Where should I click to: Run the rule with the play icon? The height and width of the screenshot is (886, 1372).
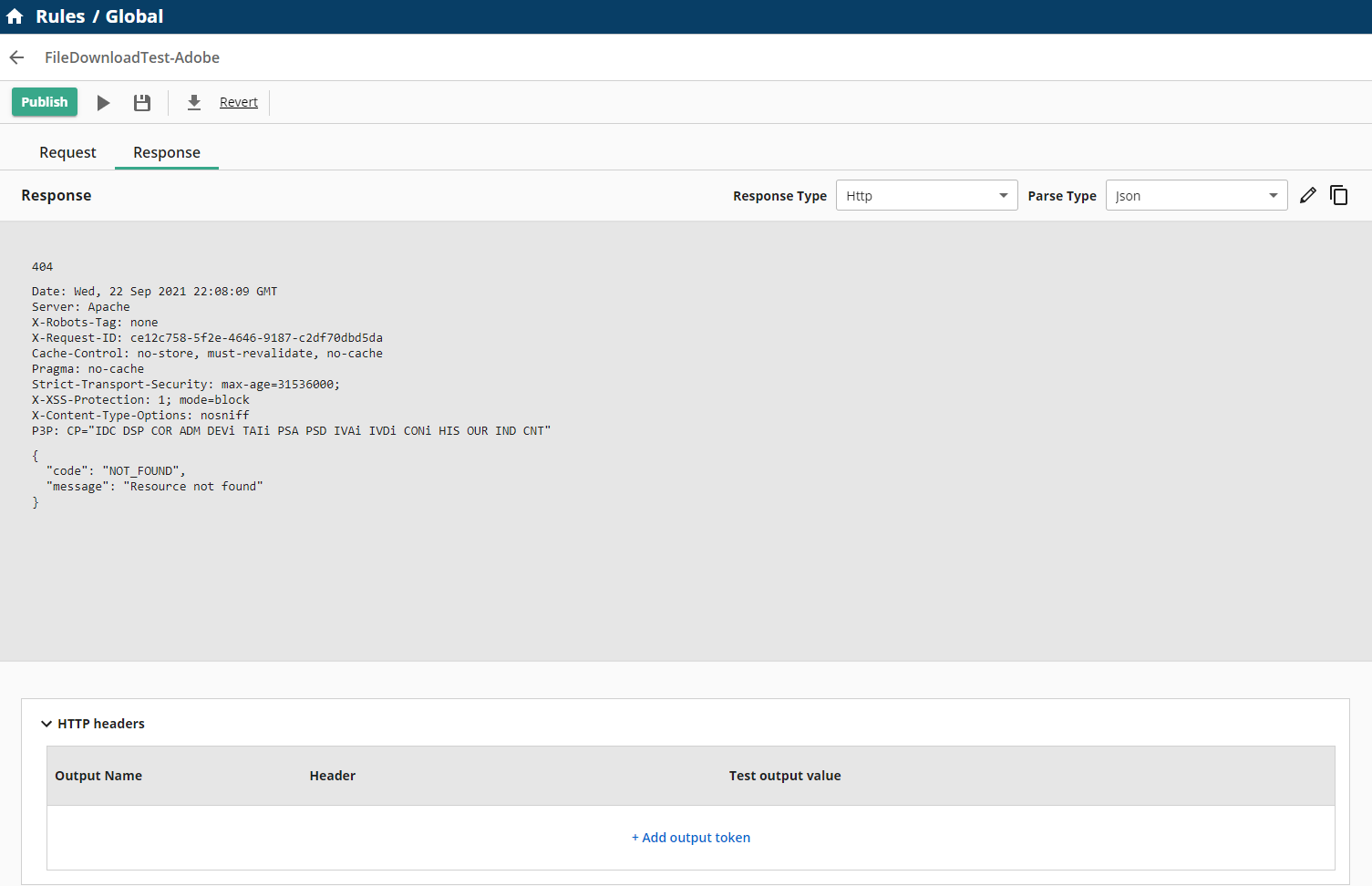point(103,103)
